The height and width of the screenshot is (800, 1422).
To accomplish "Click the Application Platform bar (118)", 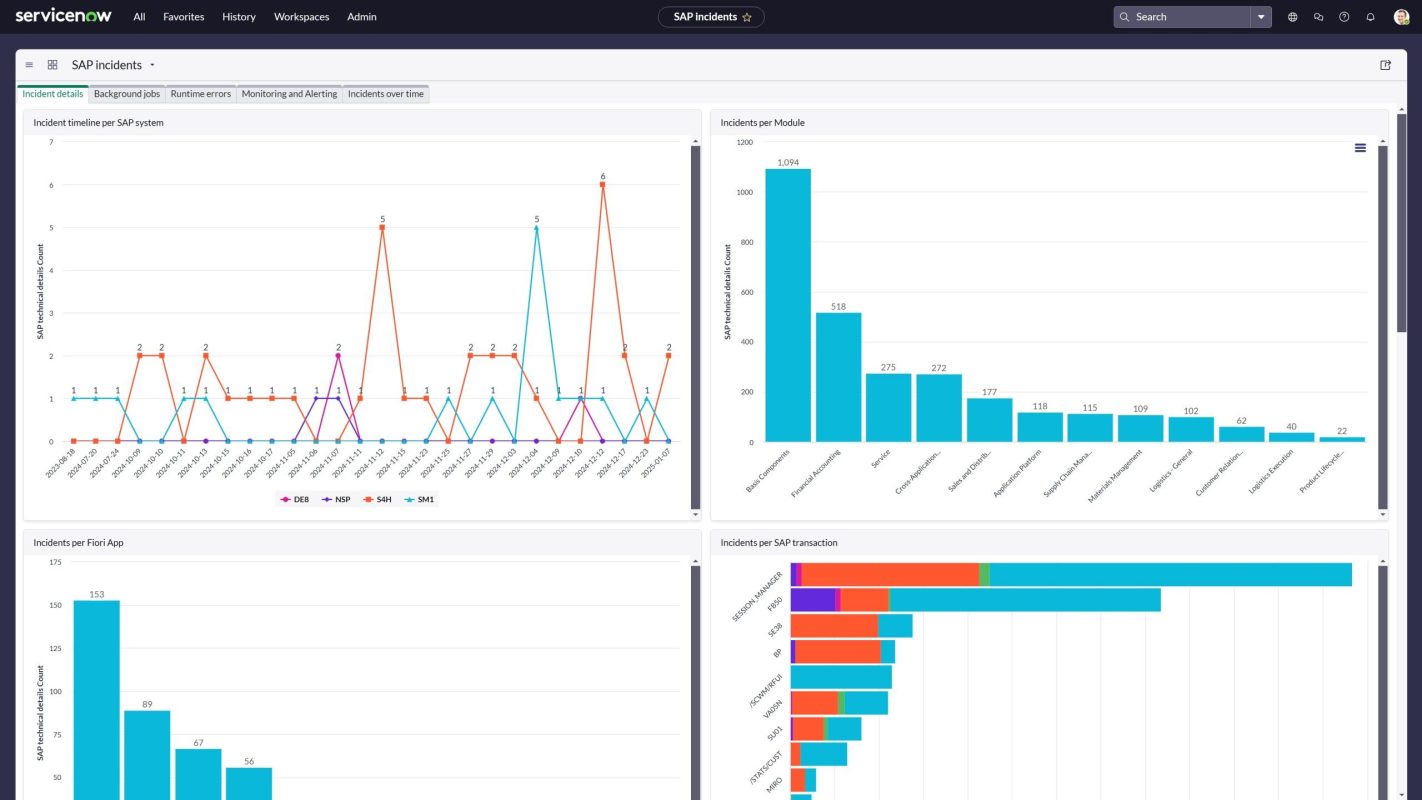I will tap(1040, 427).
